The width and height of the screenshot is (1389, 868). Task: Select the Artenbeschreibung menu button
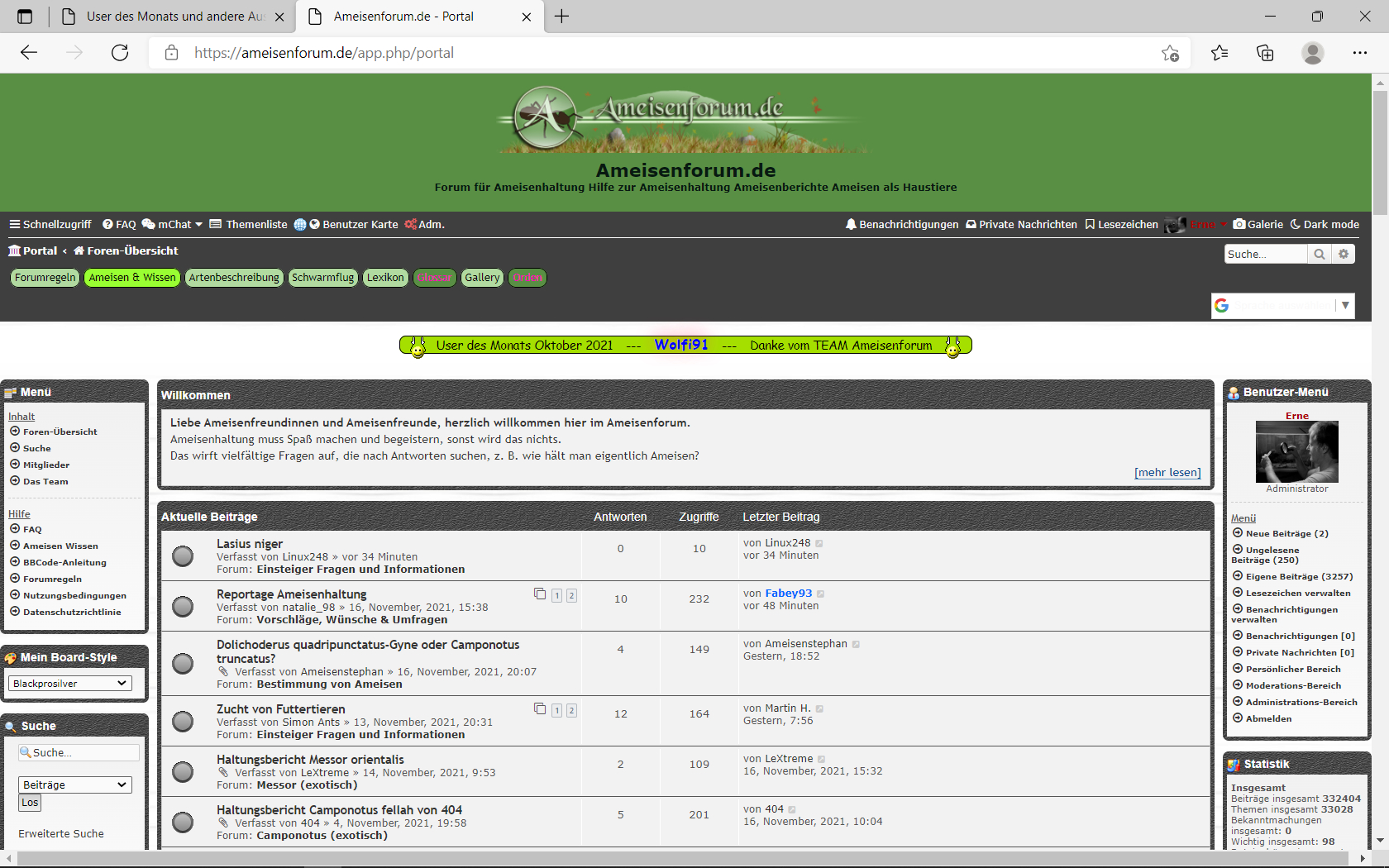tap(234, 278)
